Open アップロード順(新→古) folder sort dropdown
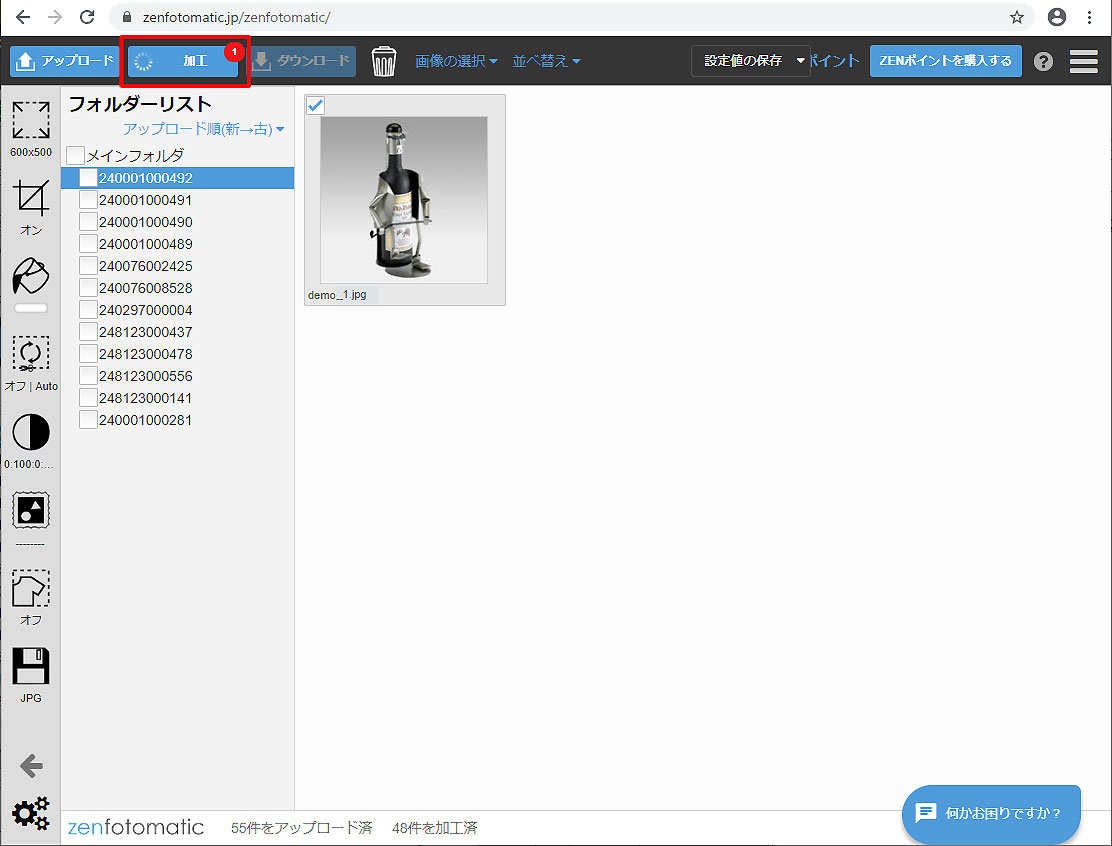Image resolution: width=1112 pixels, height=846 pixels. [204, 129]
